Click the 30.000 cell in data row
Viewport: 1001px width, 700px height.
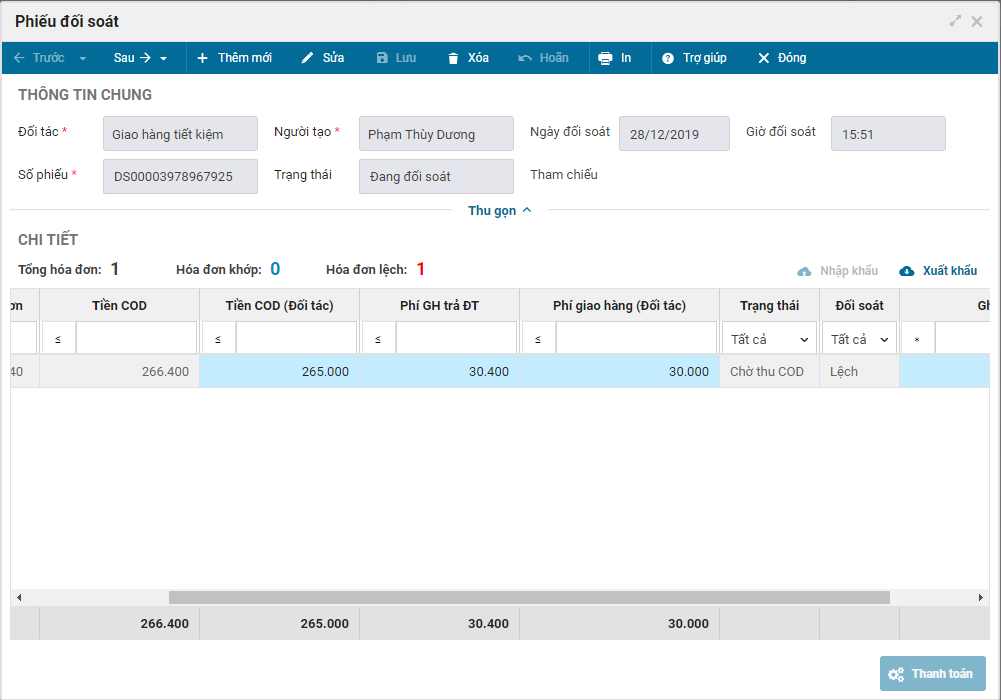pos(619,371)
